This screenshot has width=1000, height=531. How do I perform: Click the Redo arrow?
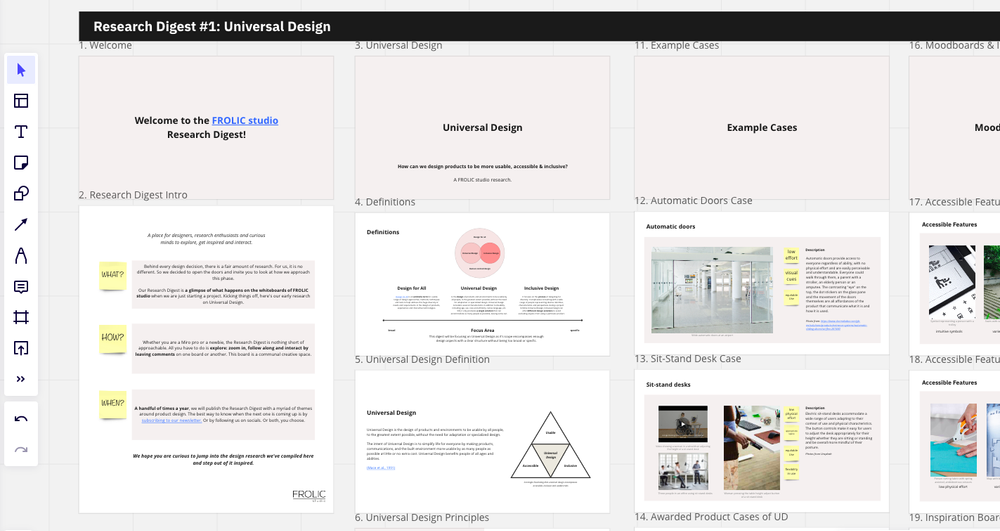(21, 450)
